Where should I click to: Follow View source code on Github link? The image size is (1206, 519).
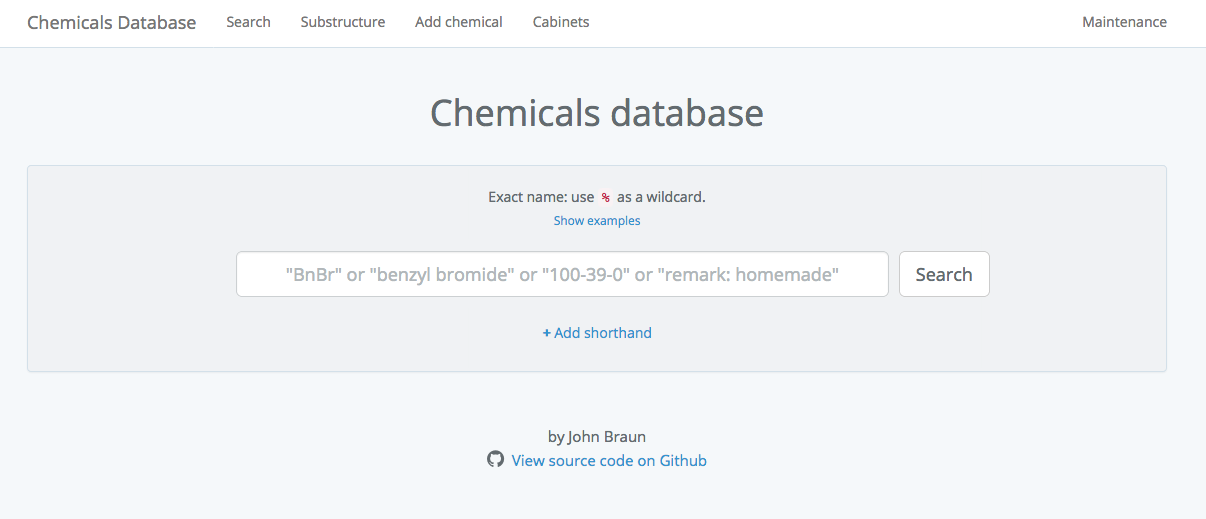[609, 461]
